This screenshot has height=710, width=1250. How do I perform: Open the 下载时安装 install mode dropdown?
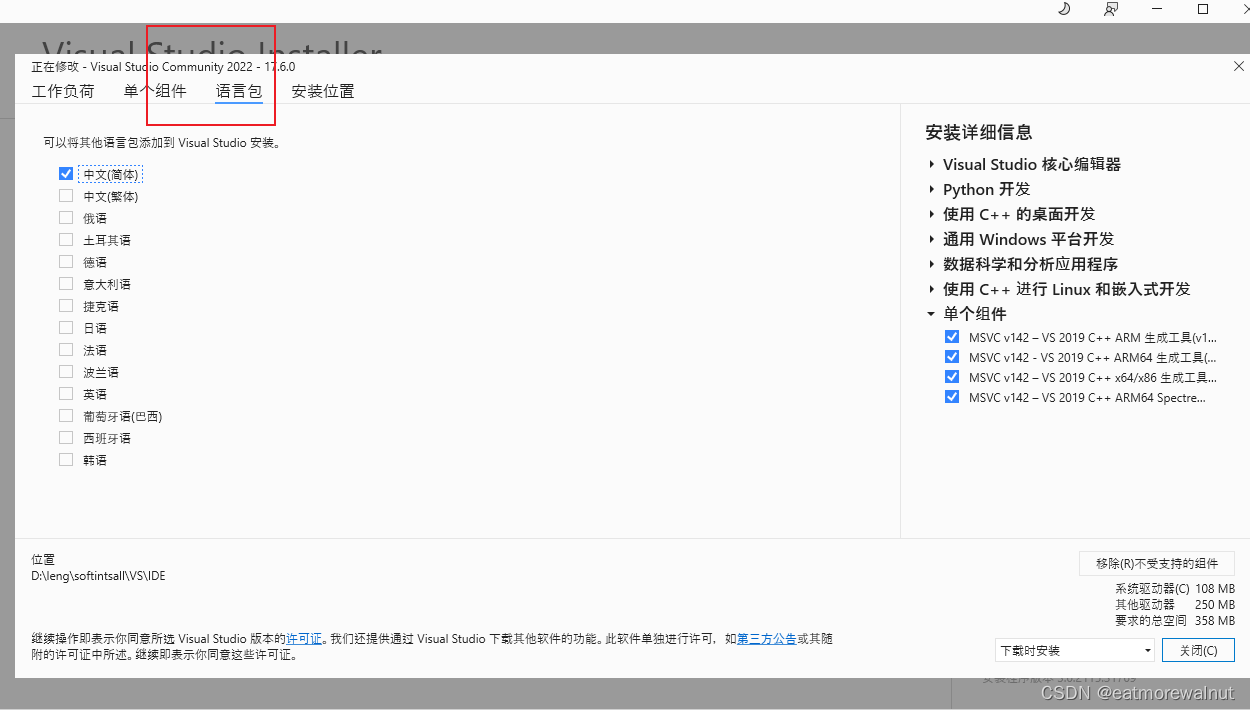pos(1074,650)
